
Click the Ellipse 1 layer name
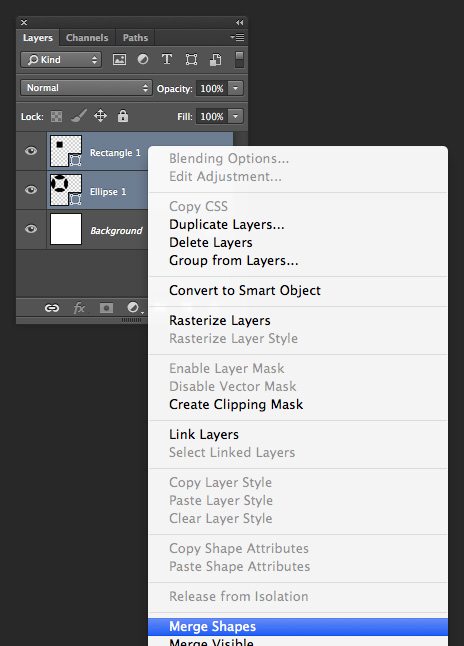pos(108,192)
